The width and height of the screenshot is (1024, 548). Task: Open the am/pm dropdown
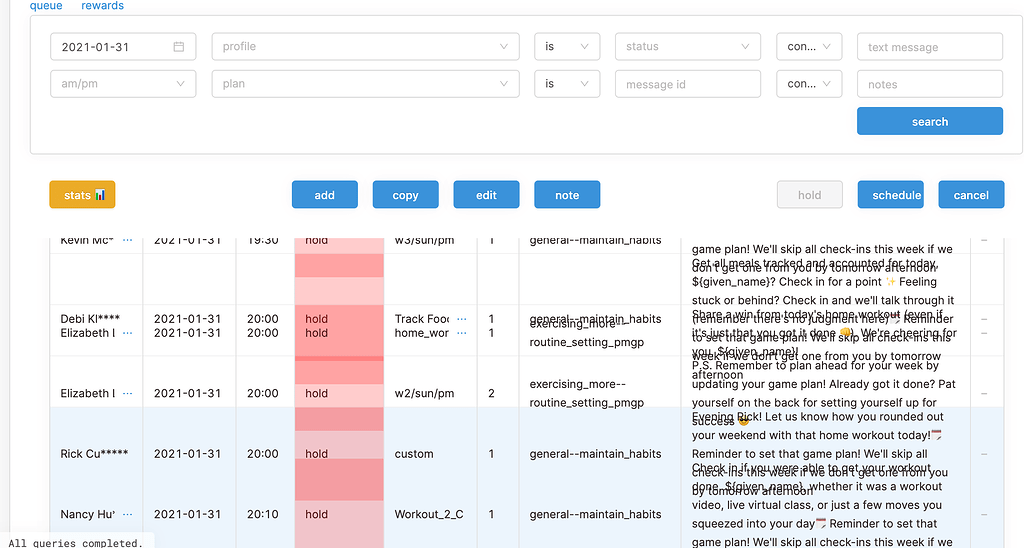tap(123, 84)
